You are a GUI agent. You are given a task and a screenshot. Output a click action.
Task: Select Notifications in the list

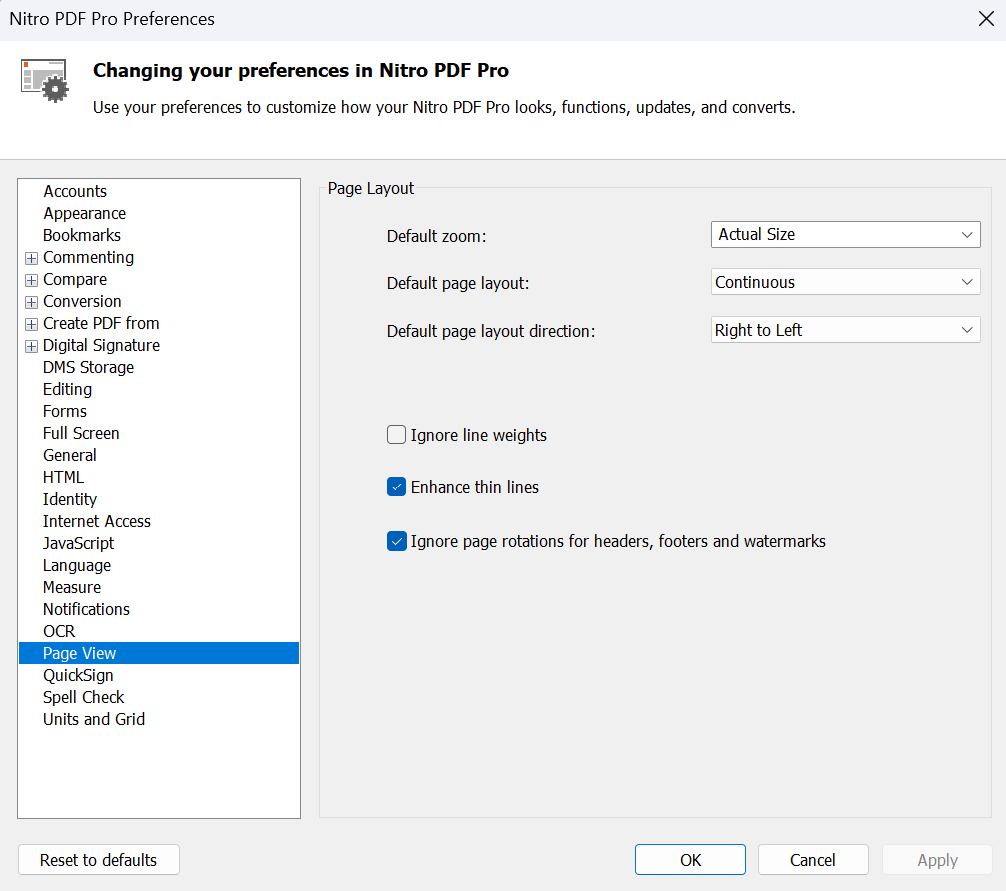click(x=87, y=609)
